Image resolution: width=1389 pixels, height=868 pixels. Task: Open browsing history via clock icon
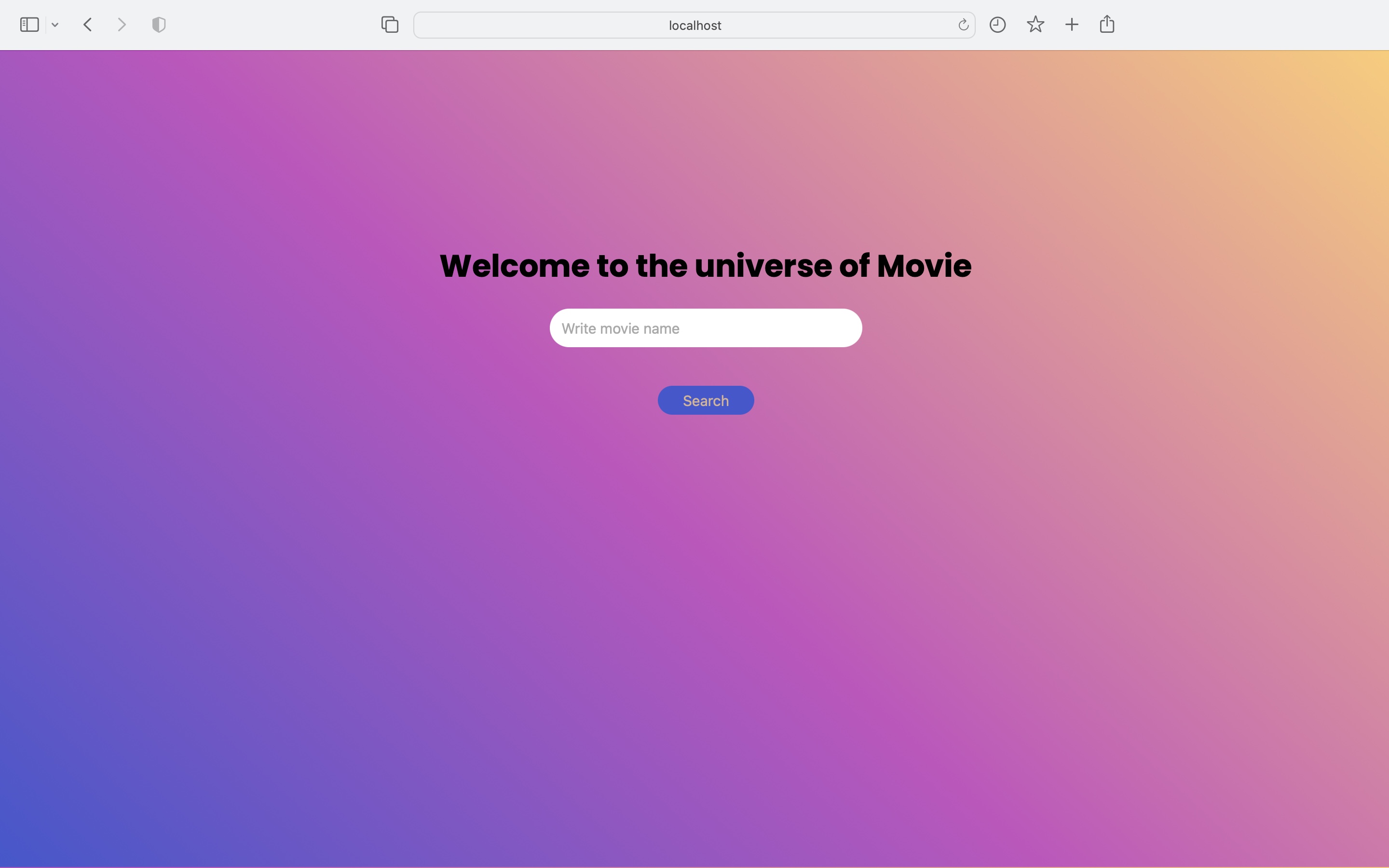coord(997,24)
